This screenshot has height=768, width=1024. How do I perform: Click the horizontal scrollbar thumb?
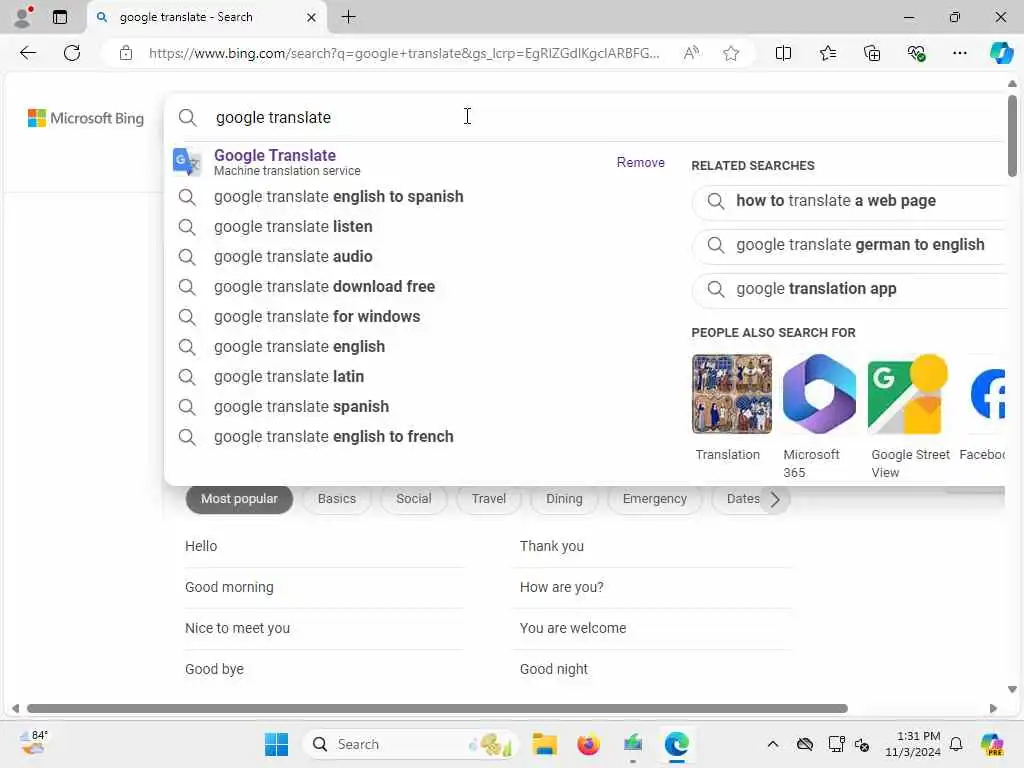pos(437,709)
